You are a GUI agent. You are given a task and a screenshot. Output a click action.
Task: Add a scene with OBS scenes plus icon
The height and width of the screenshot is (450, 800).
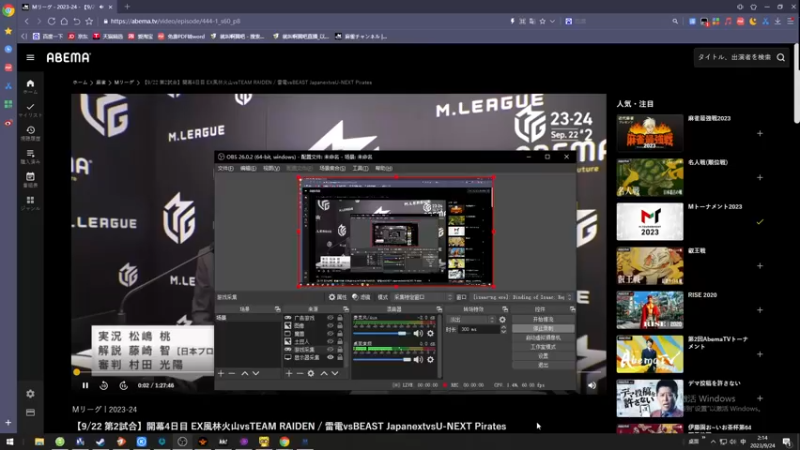(x=221, y=373)
